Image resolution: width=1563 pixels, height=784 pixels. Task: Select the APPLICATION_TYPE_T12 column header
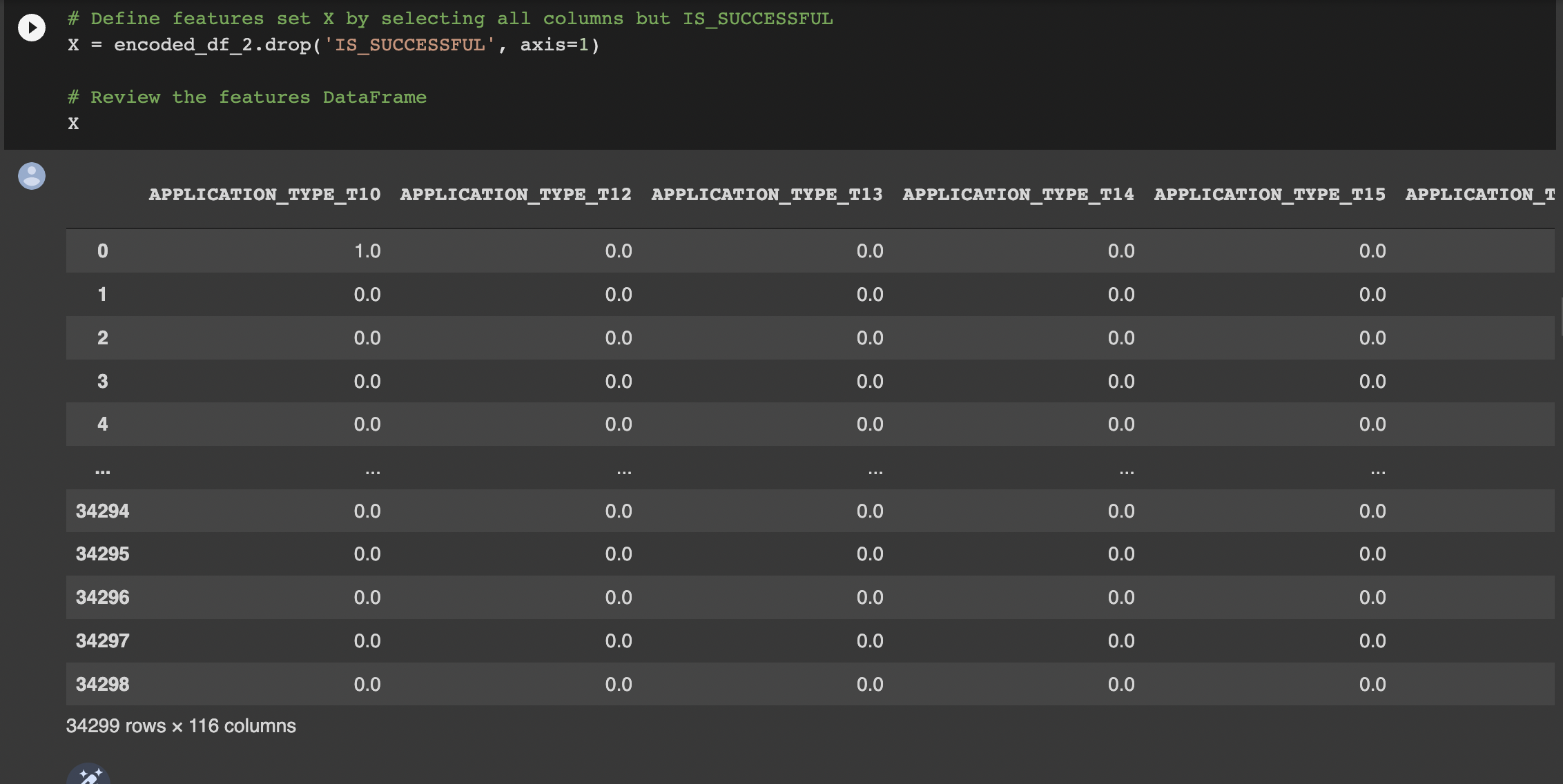(x=515, y=194)
